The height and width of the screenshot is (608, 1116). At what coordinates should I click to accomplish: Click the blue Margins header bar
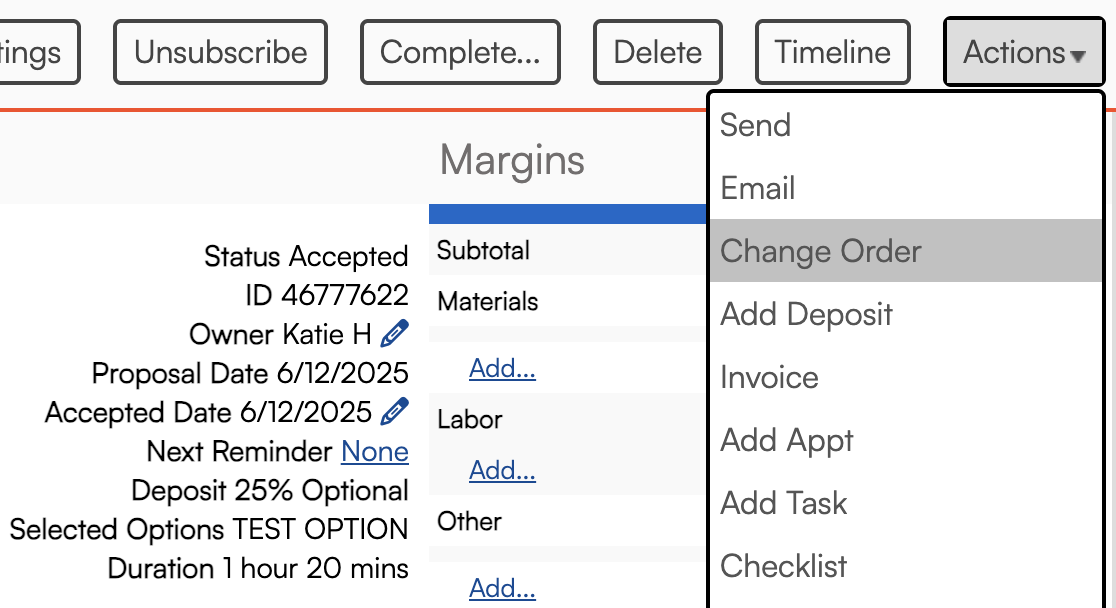pos(567,213)
